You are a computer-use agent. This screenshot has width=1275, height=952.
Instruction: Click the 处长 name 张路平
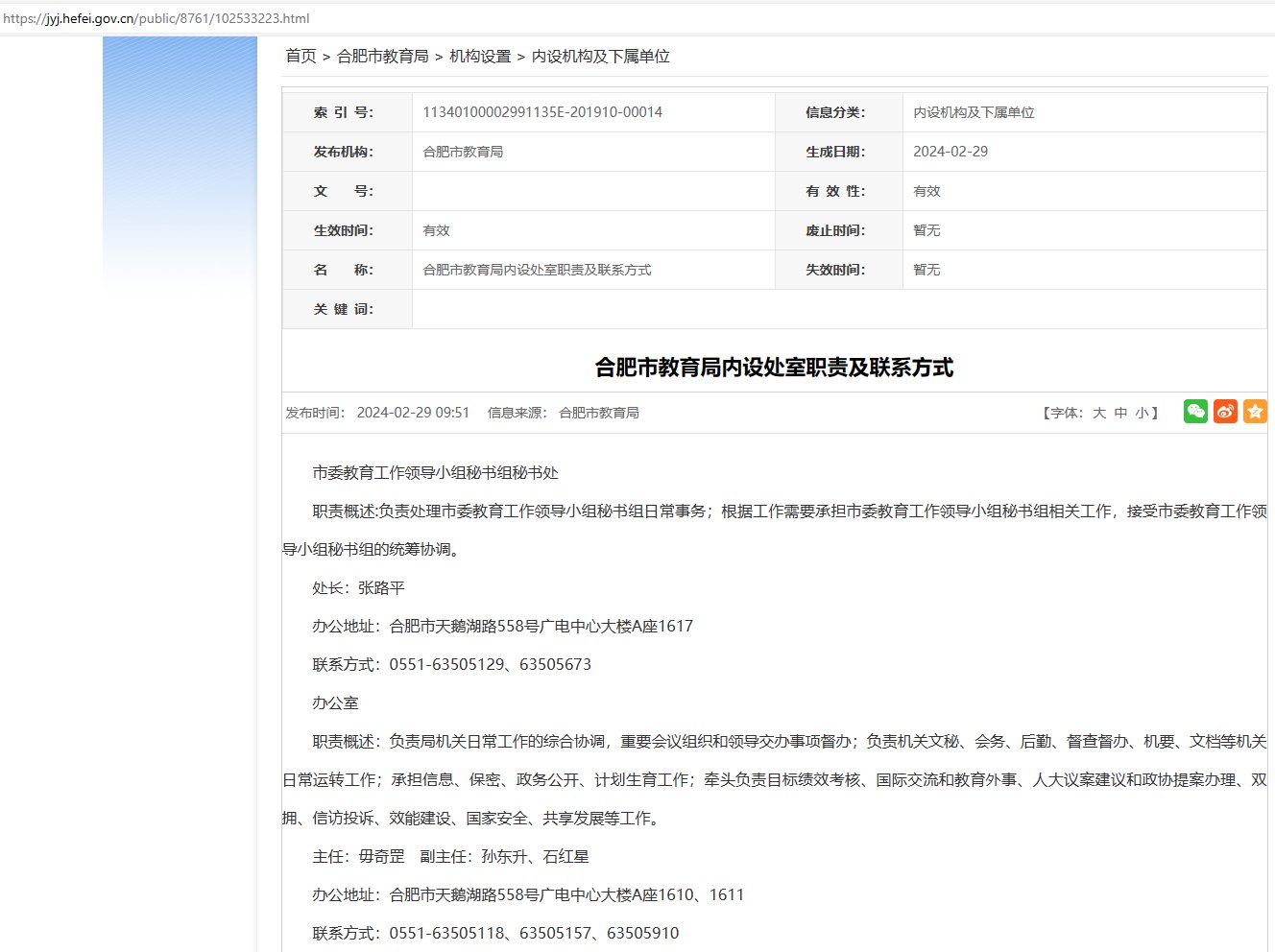pos(382,587)
